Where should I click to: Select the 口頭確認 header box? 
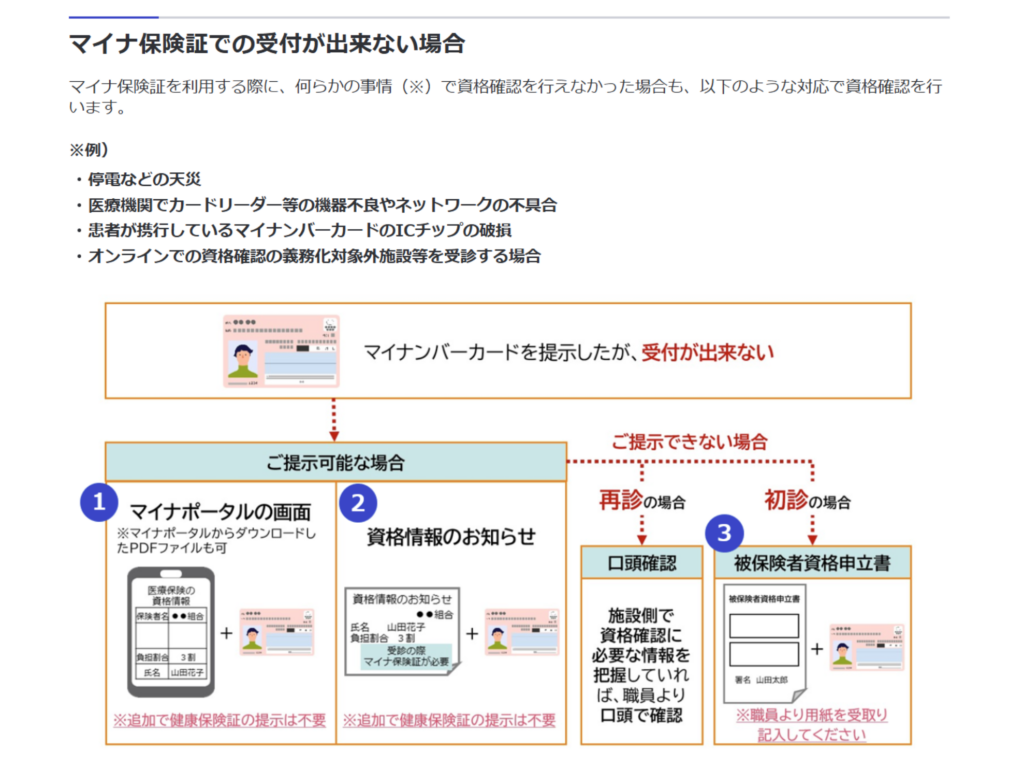pos(641,562)
